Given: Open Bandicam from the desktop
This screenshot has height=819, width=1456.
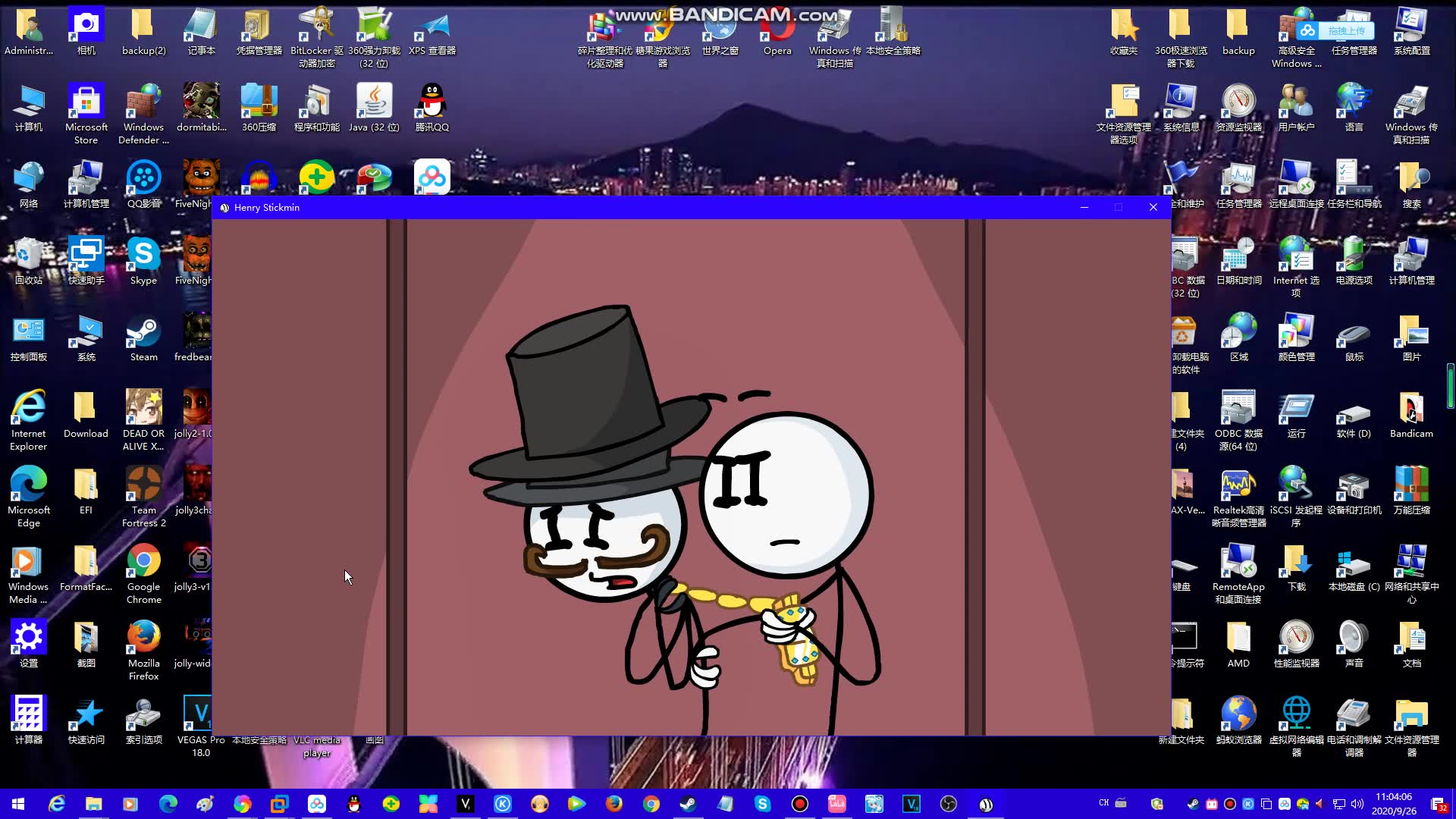Looking at the screenshot, I should tap(1411, 413).
